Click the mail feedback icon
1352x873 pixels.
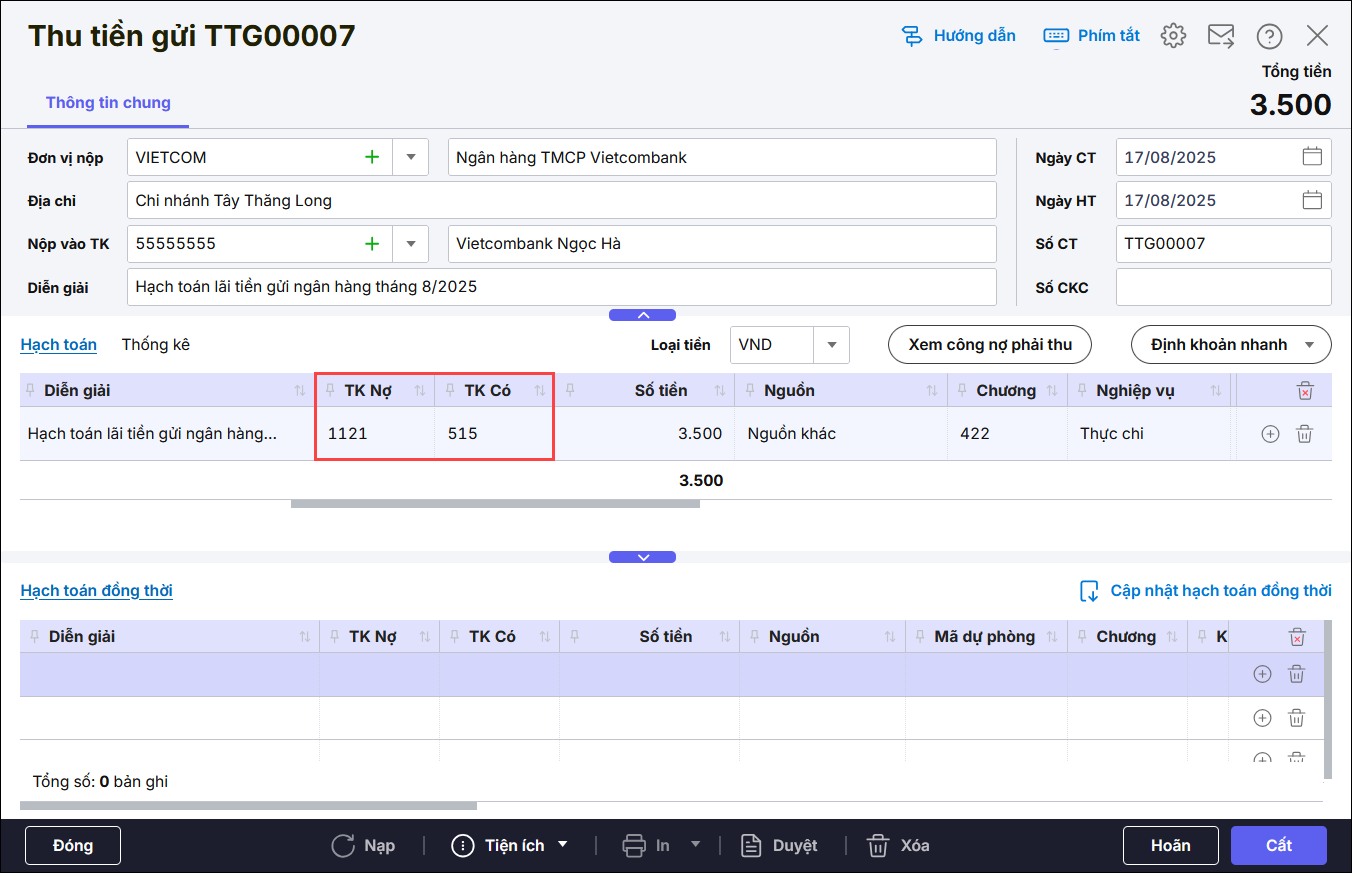click(1221, 36)
